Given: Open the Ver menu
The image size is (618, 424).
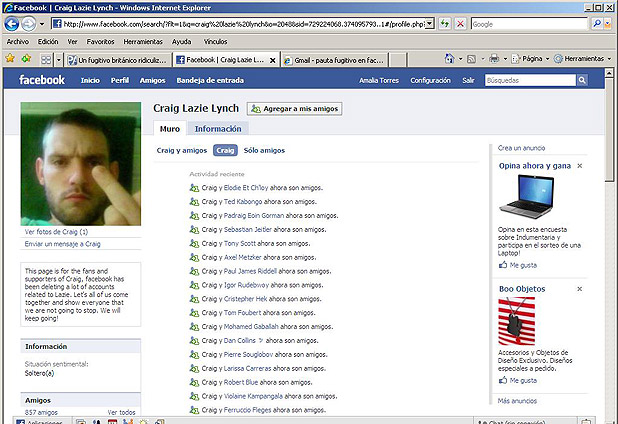Looking at the screenshot, I should coord(73,41).
